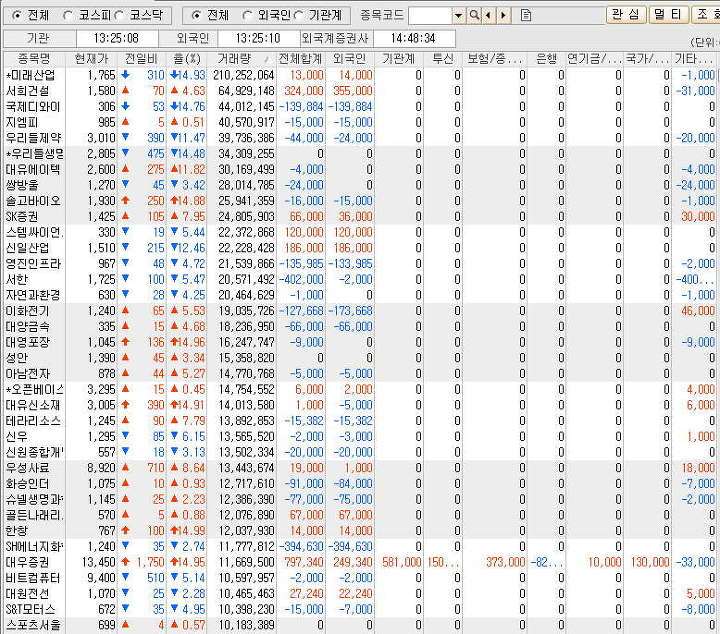The width and height of the screenshot is (720, 634).
Task: Select the 대우증권 stock name
Action: click(28, 562)
